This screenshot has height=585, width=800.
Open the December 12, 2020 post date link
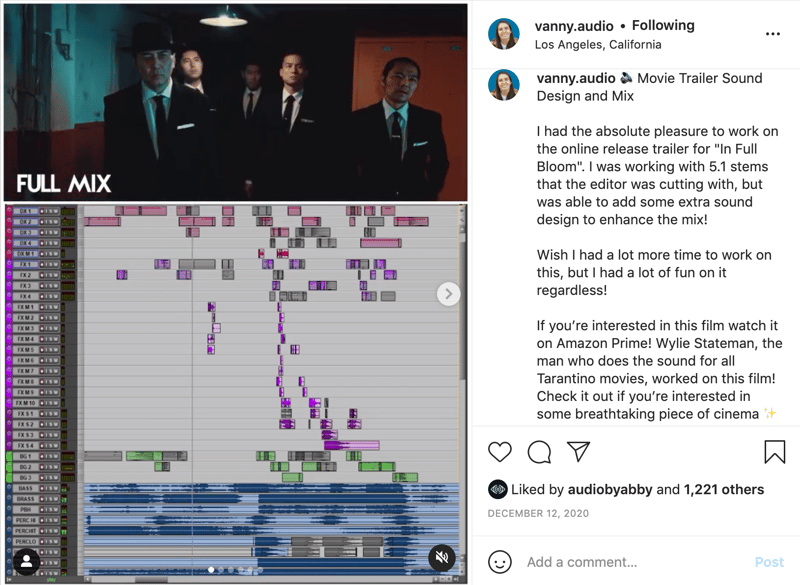click(x=538, y=513)
